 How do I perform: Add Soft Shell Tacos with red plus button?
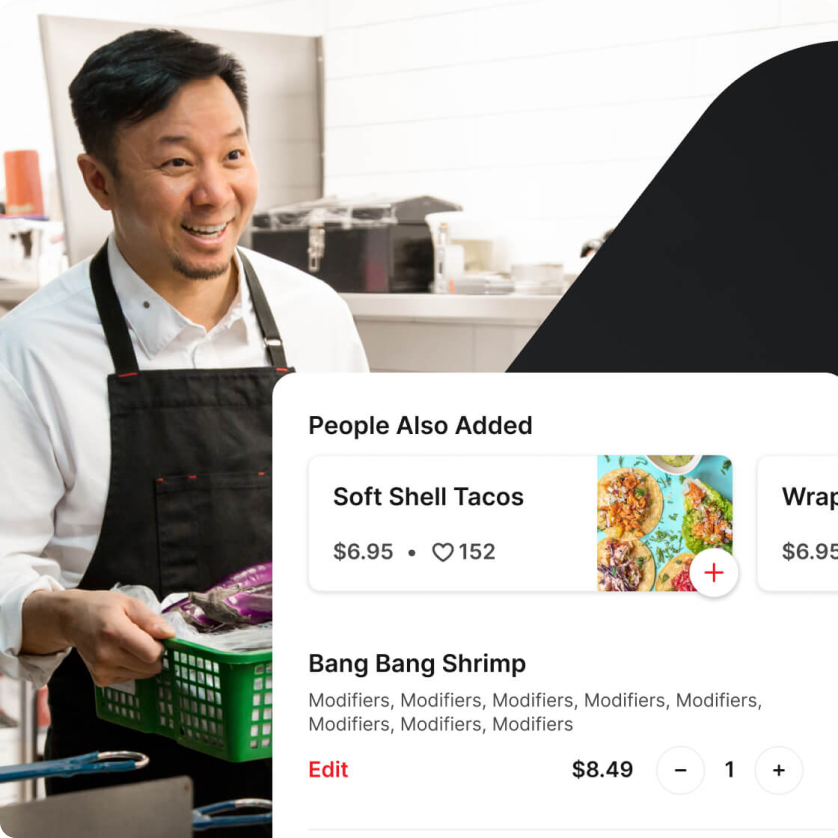[713, 572]
